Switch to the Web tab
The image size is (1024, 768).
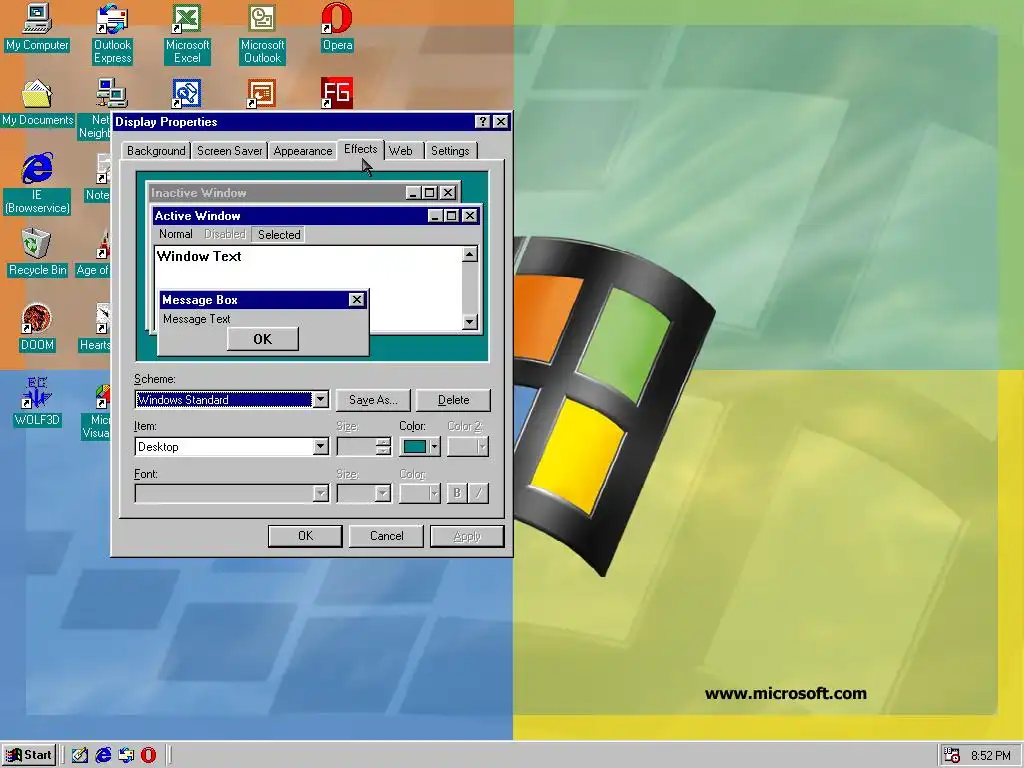point(401,151)
